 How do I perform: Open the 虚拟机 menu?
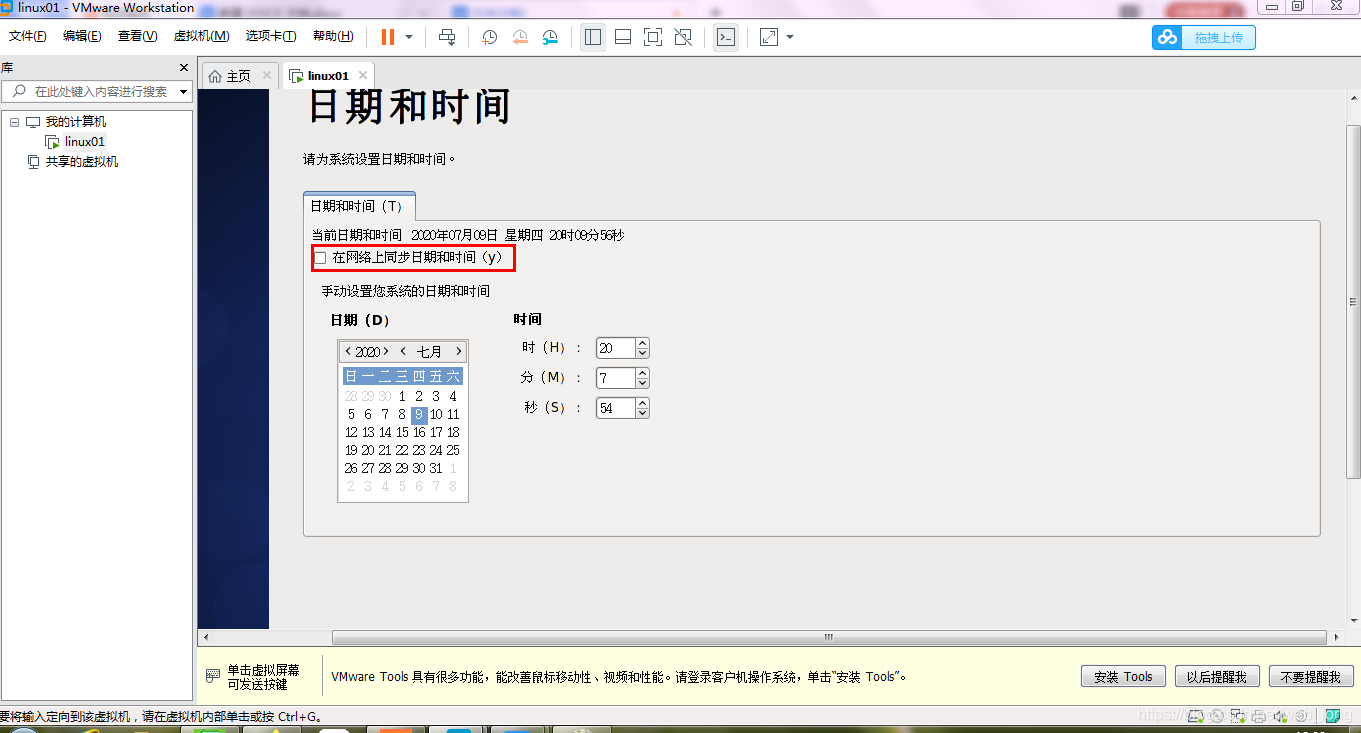pyautogui.click(x=200, y=36)
